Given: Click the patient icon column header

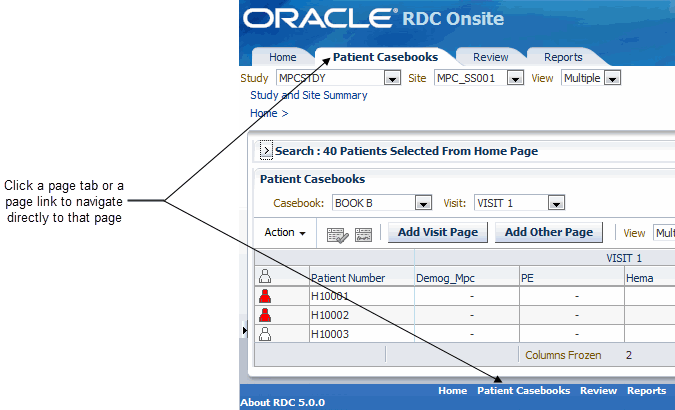Looking at the screenshot, I should click(265, 276).
